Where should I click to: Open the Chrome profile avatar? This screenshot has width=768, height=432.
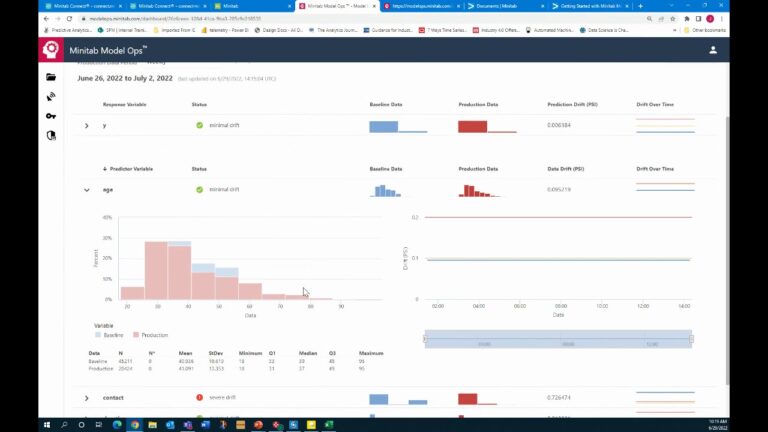click(x=710, y=19)
